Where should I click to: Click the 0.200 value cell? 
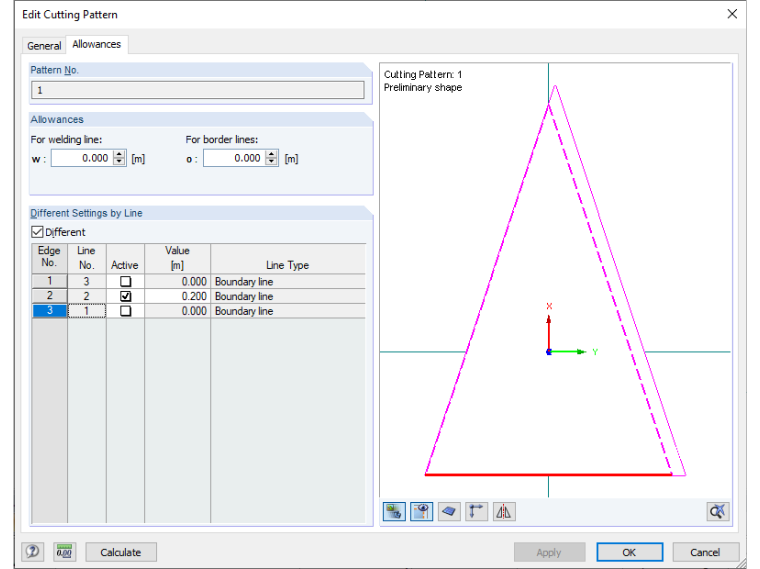coord(177,296)
